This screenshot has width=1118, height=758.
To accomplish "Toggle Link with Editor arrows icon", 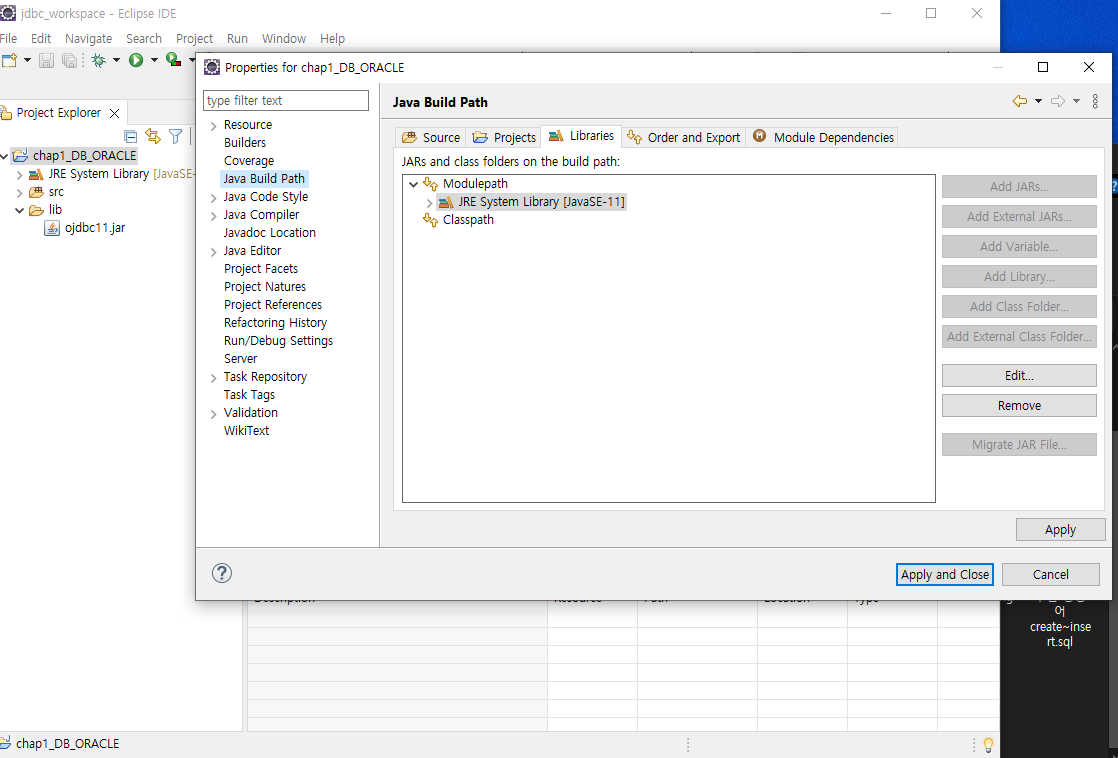I will [153, 136].
